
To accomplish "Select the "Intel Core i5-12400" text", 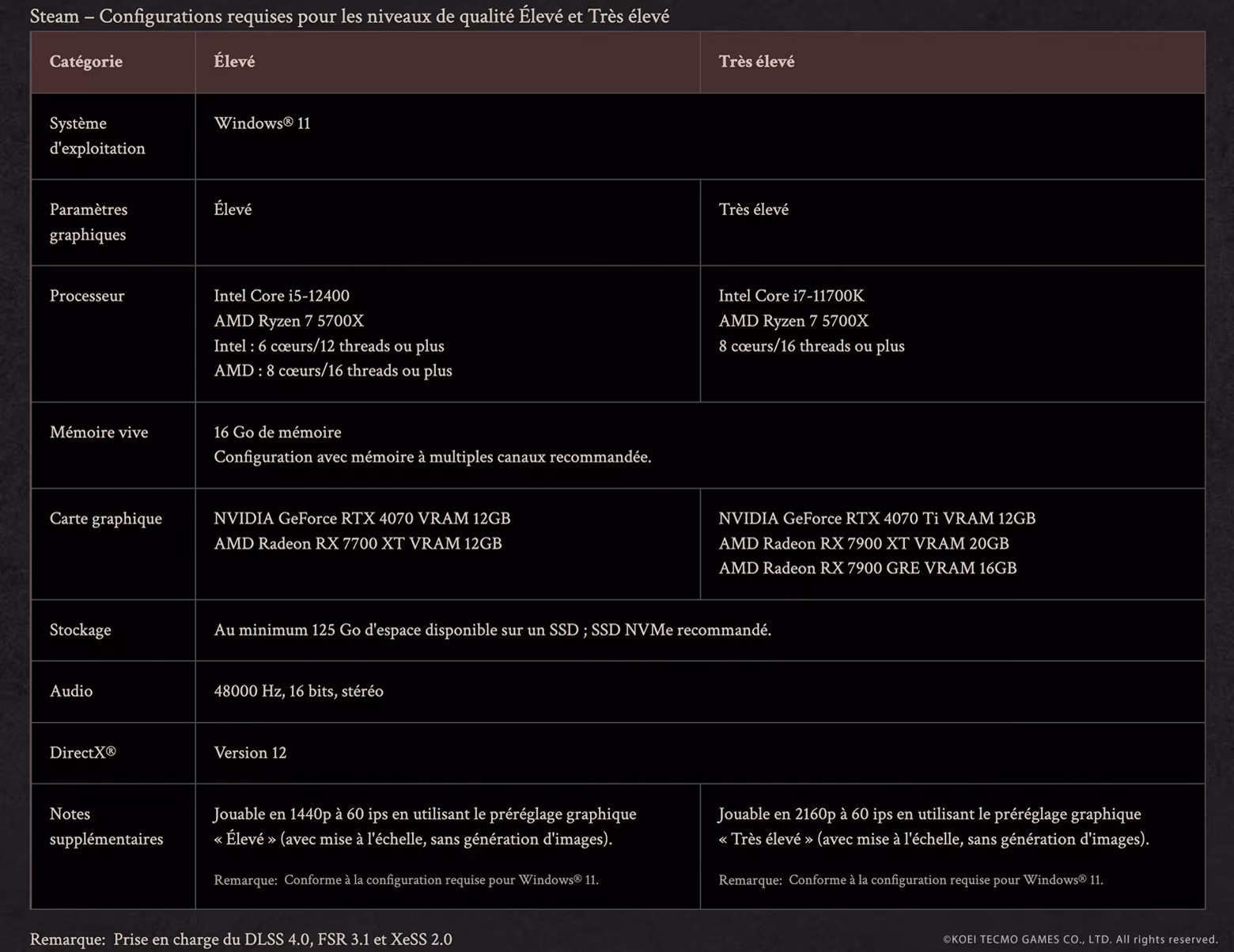I will (x=282, y=296).
